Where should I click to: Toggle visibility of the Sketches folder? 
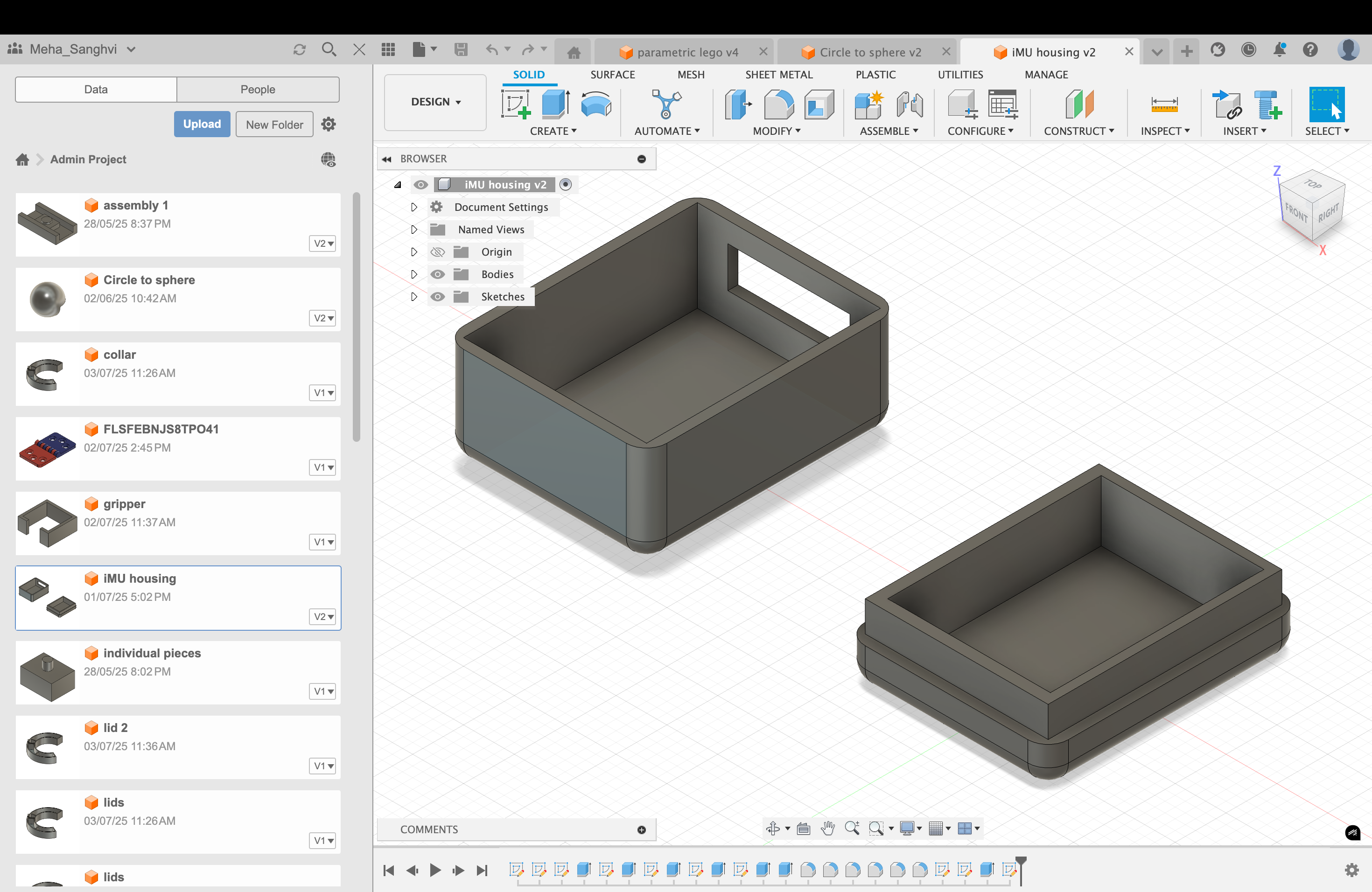(x=438, y=297)
